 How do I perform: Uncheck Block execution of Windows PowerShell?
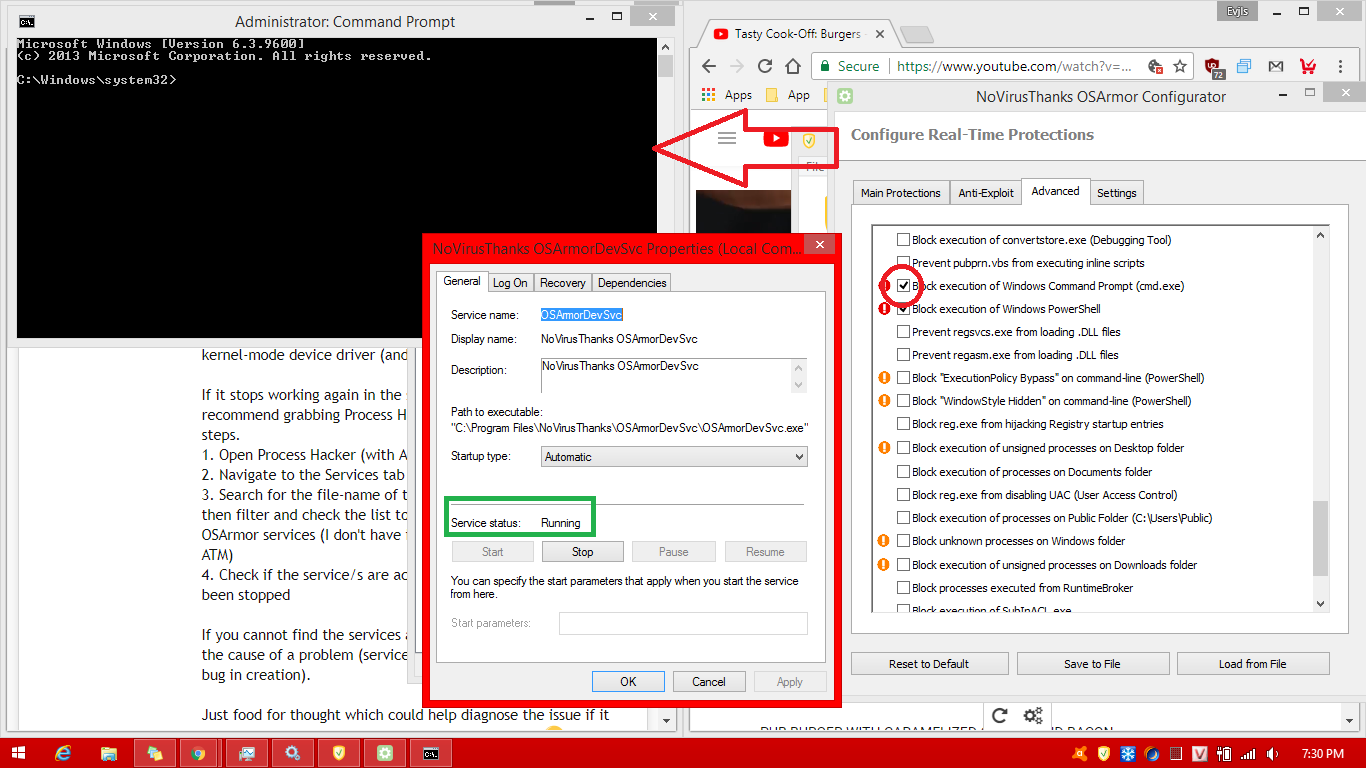pyautogui.click(x=904, y=309)
